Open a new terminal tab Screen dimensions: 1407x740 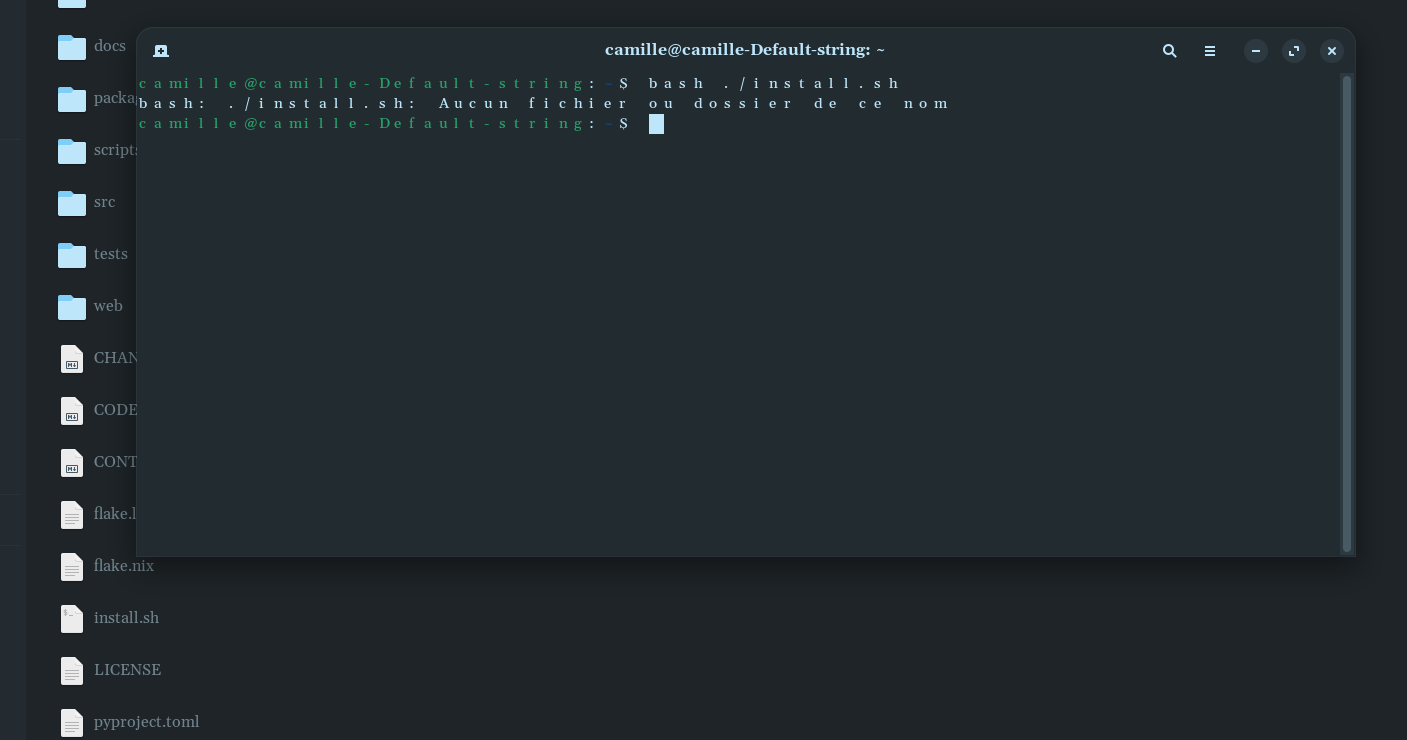161,50
